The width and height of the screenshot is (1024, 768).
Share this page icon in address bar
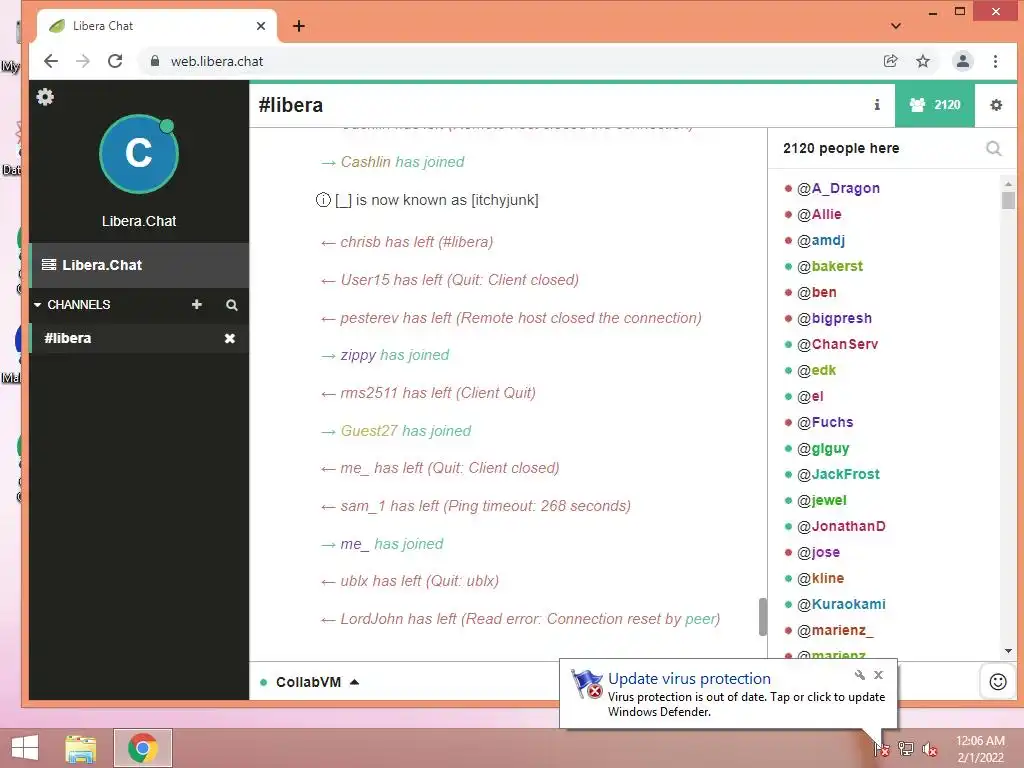pos(890,61)
